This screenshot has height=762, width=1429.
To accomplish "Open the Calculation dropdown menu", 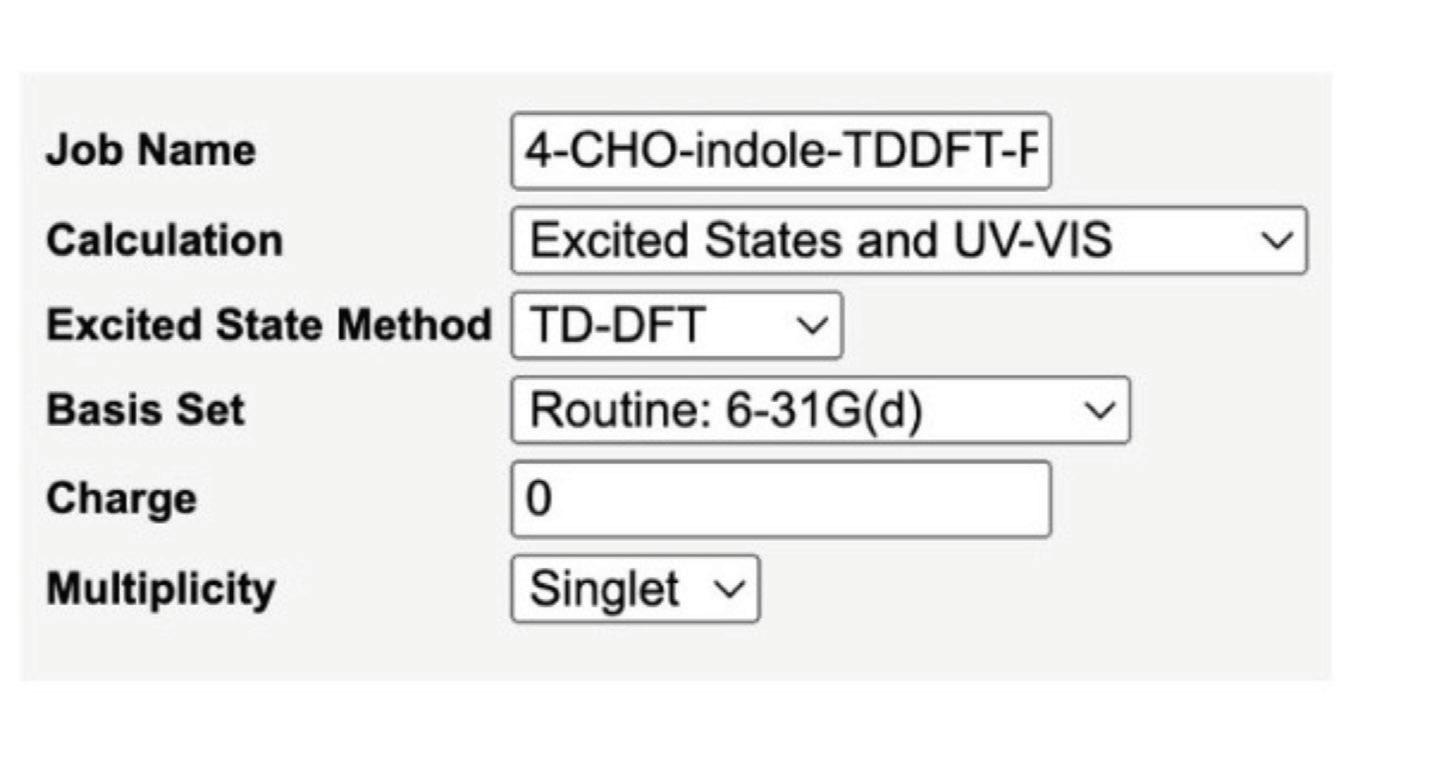I will 907,241.
